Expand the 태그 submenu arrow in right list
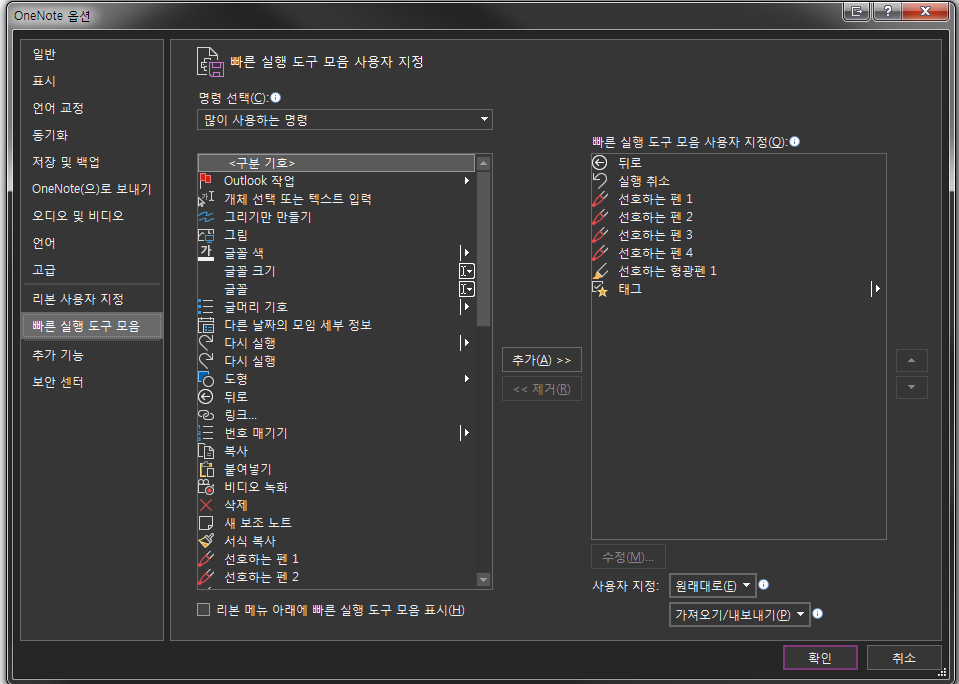 (x=876, y=289)
